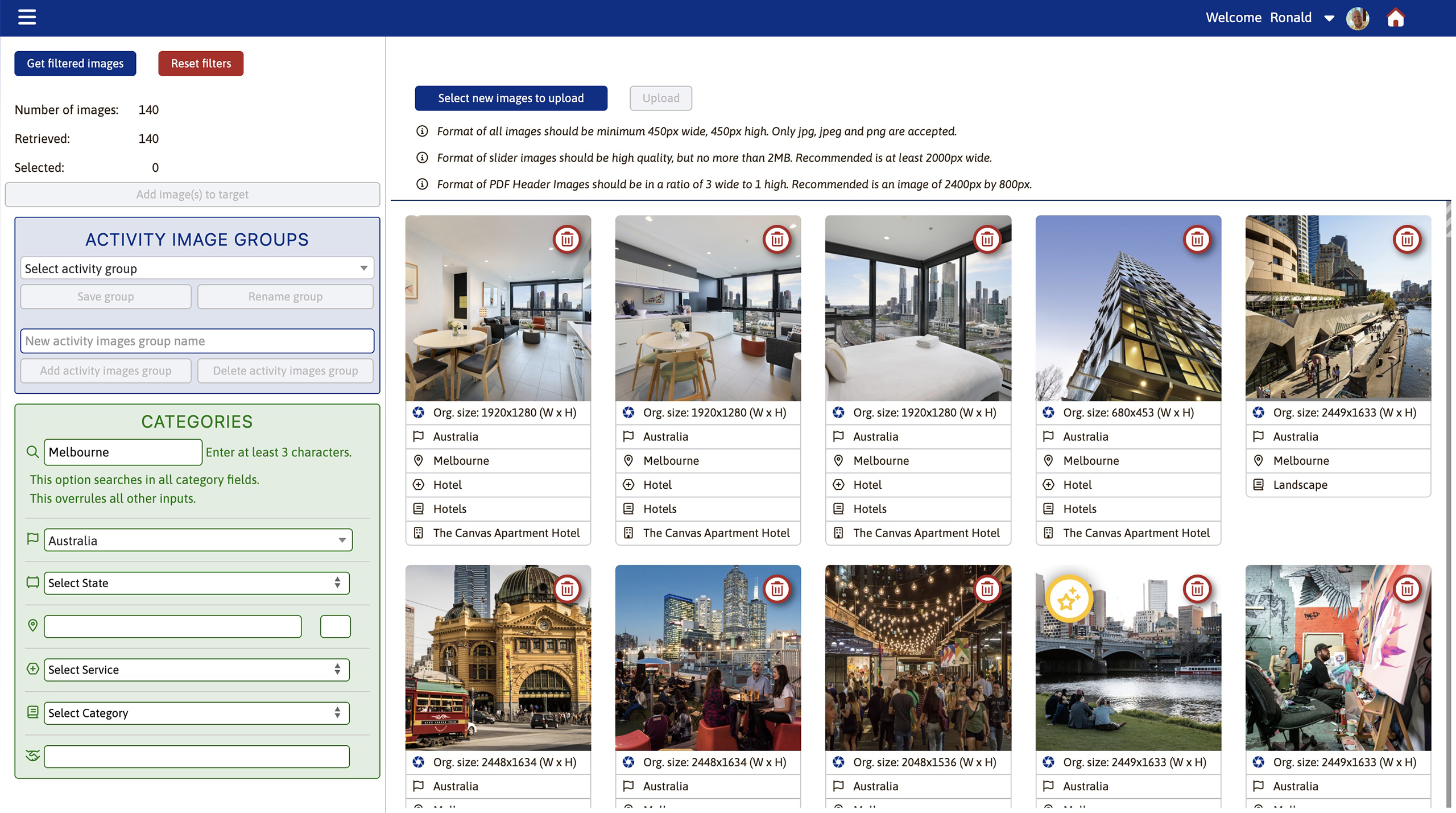Delete the first apartment image via trash icon

(568, 240)
